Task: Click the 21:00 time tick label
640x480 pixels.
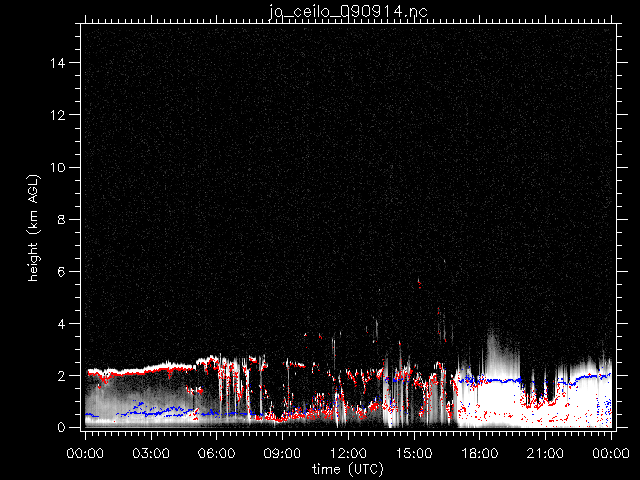Action: pos(546,453)
